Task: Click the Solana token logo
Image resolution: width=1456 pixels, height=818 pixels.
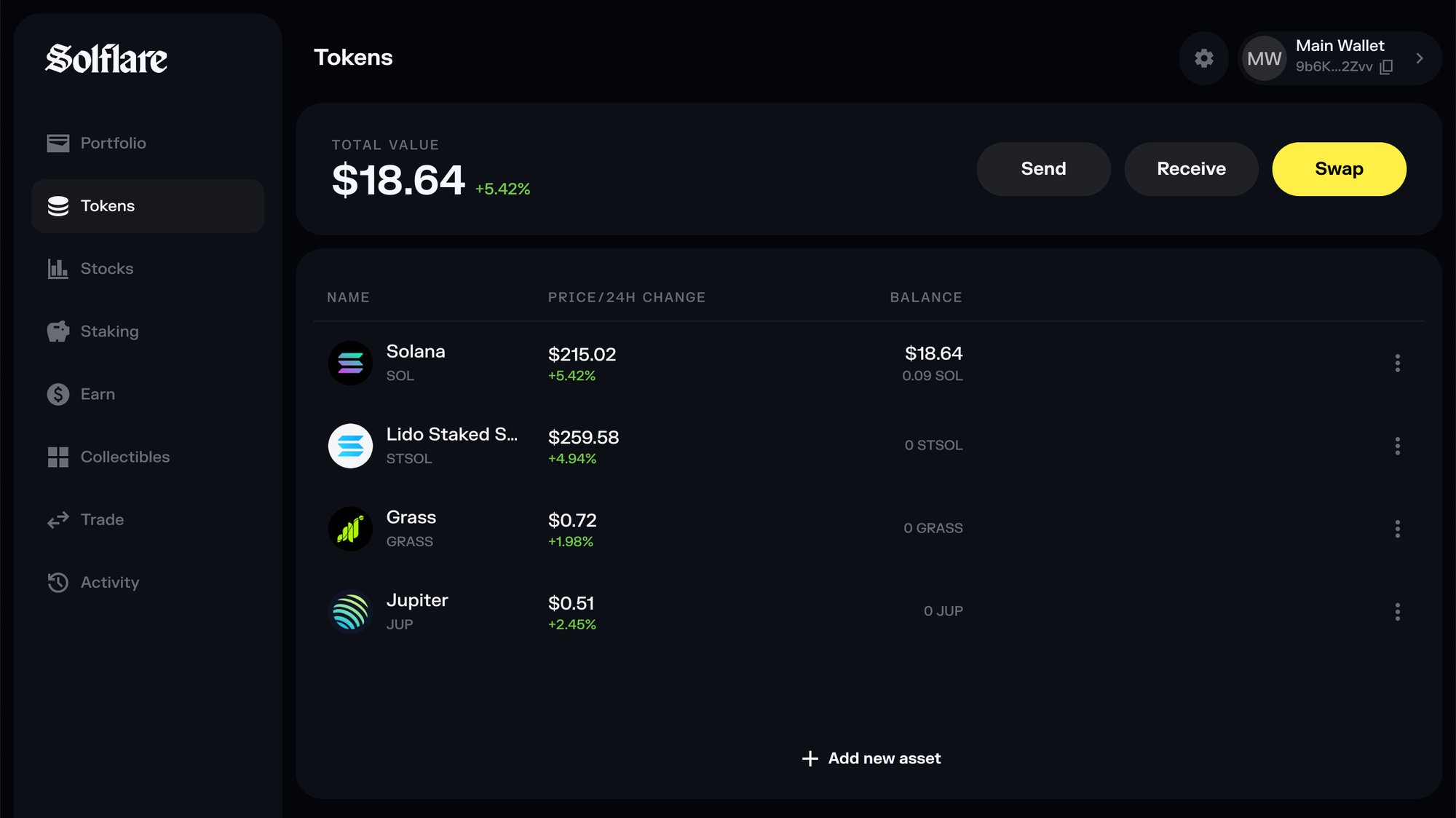Action: click(x=350, y=362)
